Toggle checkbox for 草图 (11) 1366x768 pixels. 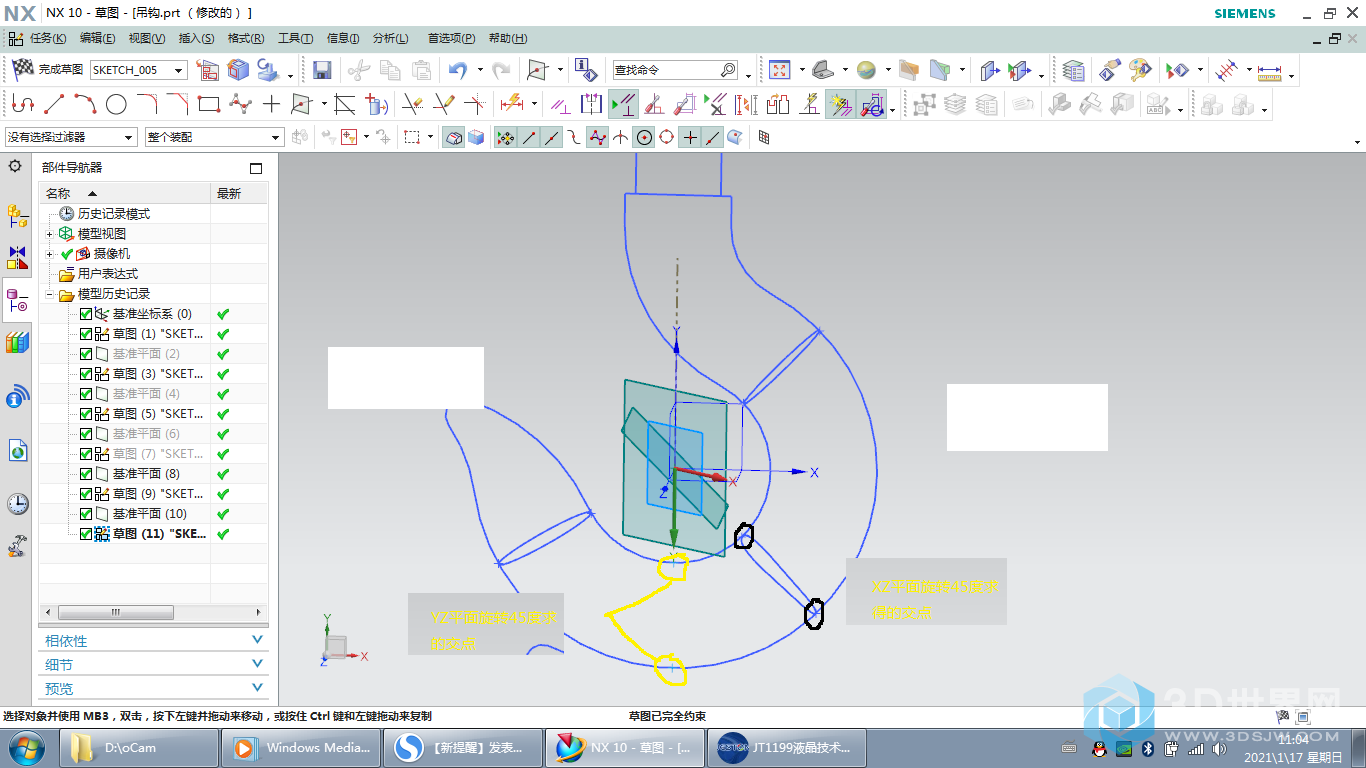pos(86,534)
